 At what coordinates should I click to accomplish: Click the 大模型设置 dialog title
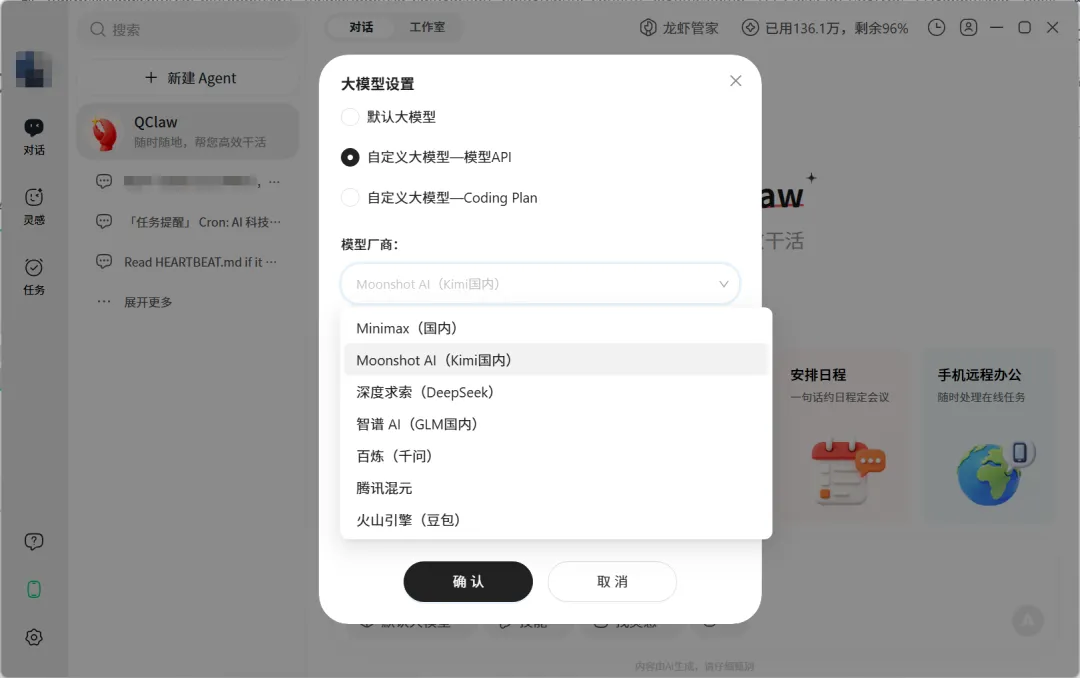pyautogui.click(x=377, y=84)
